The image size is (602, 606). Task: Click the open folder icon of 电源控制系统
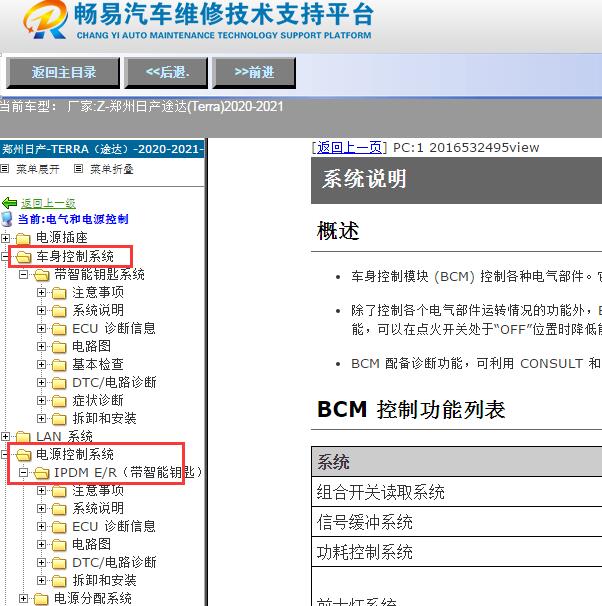(23, 454)
